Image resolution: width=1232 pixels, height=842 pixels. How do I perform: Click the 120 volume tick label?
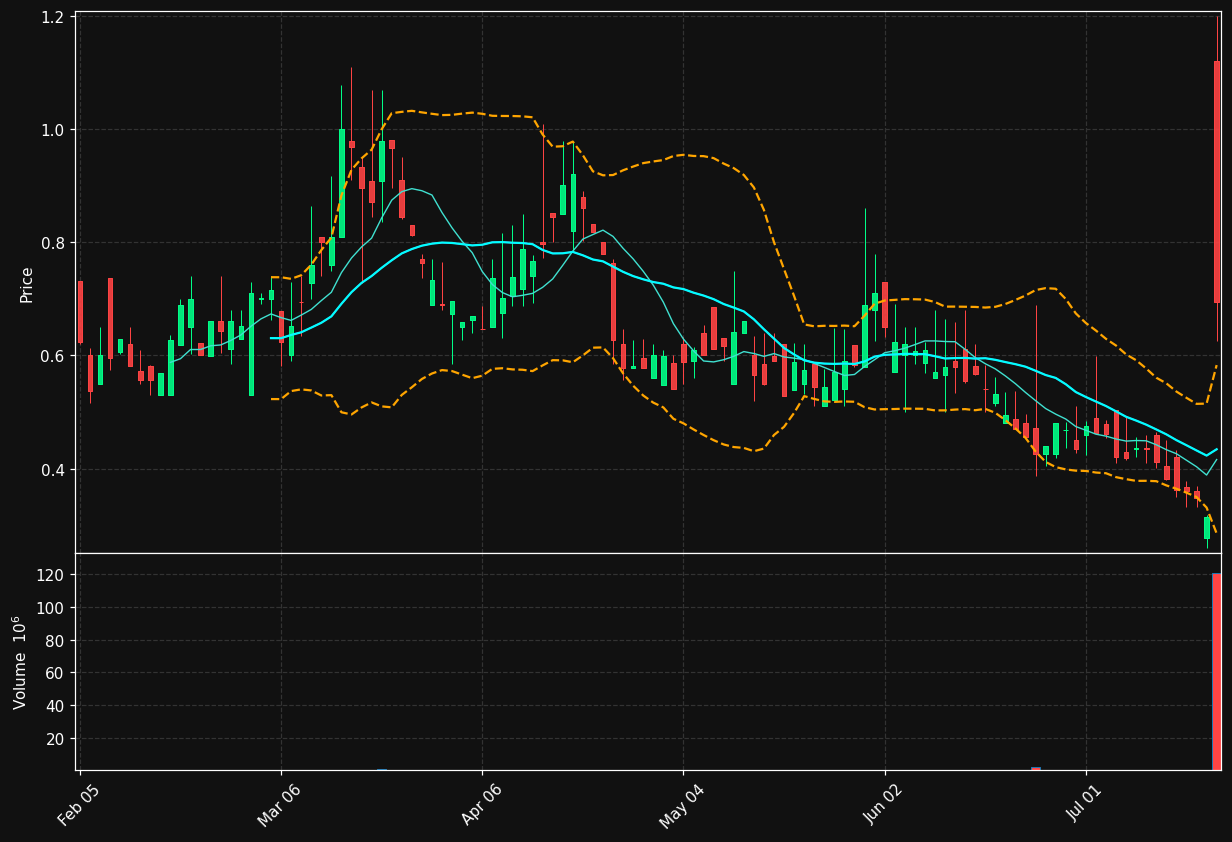[x=51, y=575]
